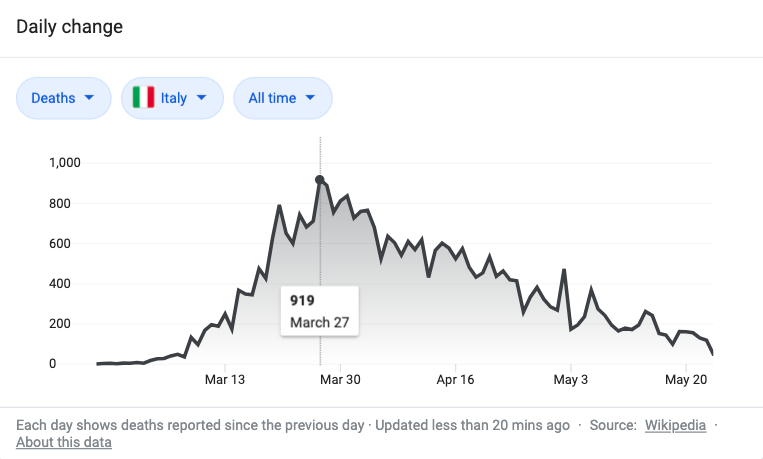763x459 pixels.
Task: Click the early May spike on chart
Action: 564,270
